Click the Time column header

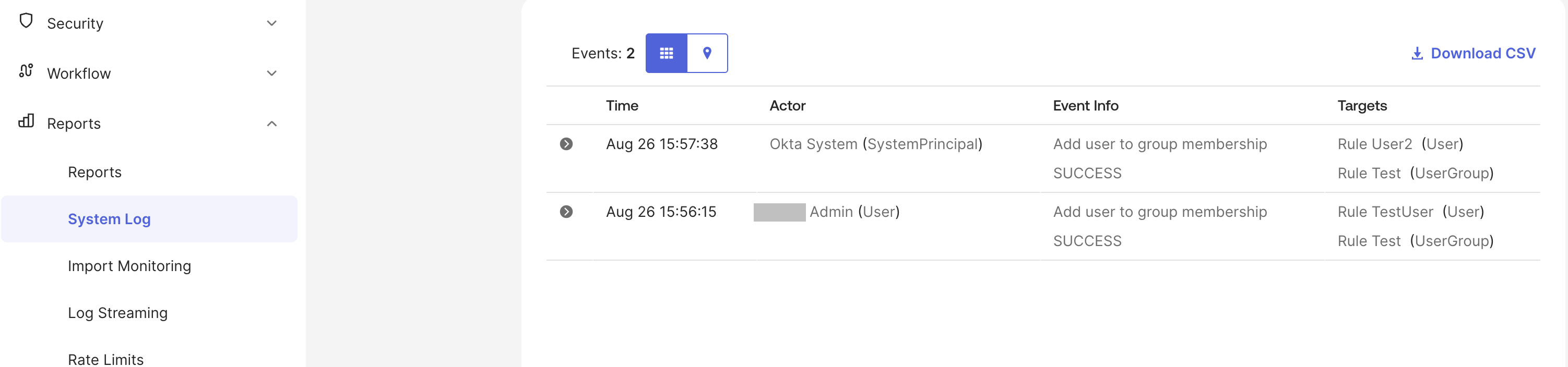click(x=622, y=106)
